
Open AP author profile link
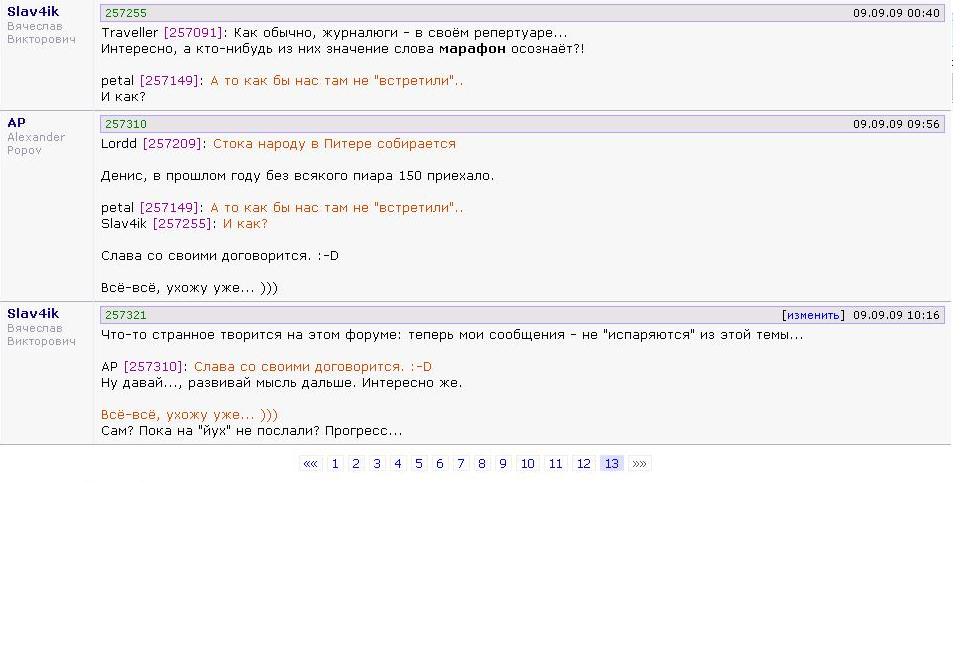[x=16, y=123]
